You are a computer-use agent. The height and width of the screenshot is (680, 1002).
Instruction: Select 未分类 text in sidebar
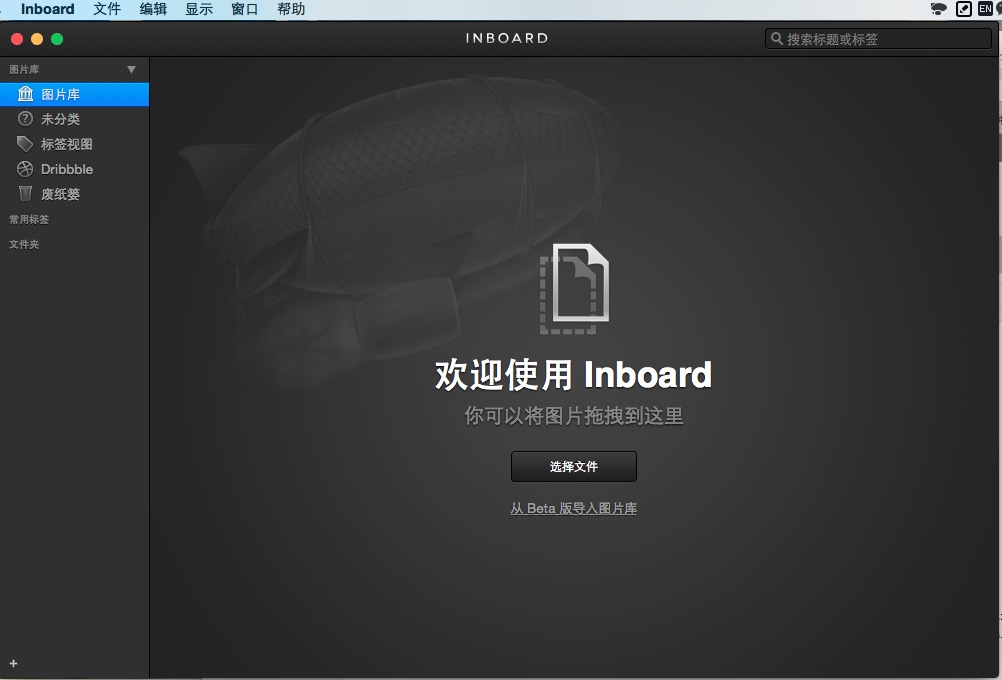pos(60,119)
